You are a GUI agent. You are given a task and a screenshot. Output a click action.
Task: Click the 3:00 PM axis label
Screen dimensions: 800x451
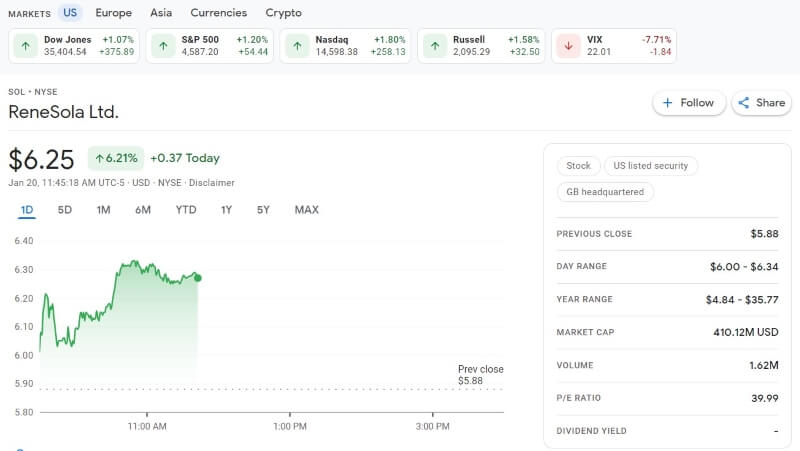coord(433,426)
